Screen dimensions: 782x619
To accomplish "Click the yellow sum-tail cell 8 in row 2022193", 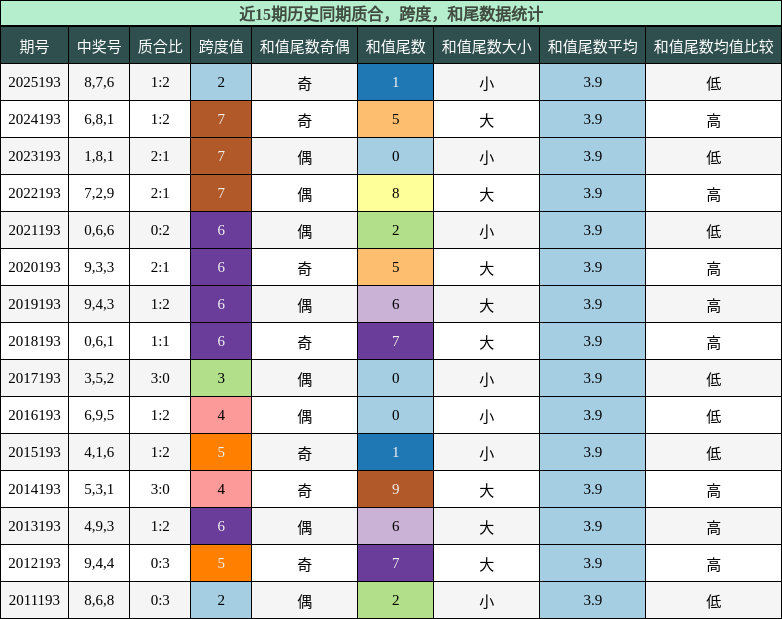I will click(395, 193).
